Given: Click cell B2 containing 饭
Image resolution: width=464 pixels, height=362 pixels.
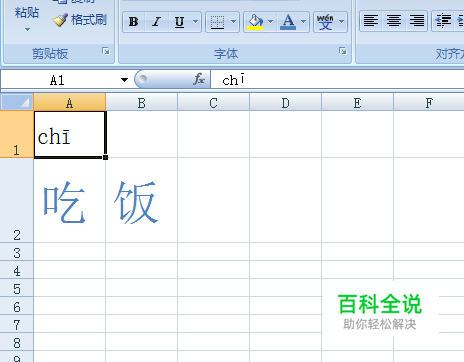Looking at the screenshot, I should click(142, 200).
